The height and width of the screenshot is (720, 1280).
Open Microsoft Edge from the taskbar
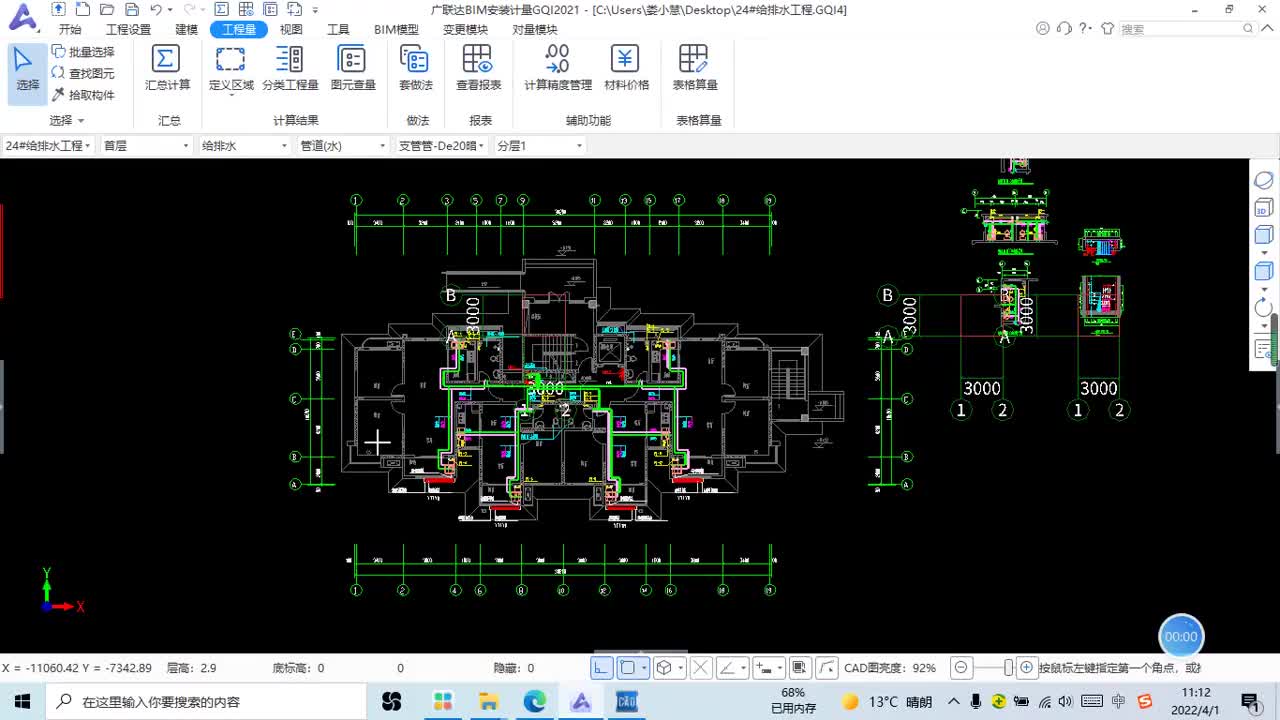pos(535,702)
